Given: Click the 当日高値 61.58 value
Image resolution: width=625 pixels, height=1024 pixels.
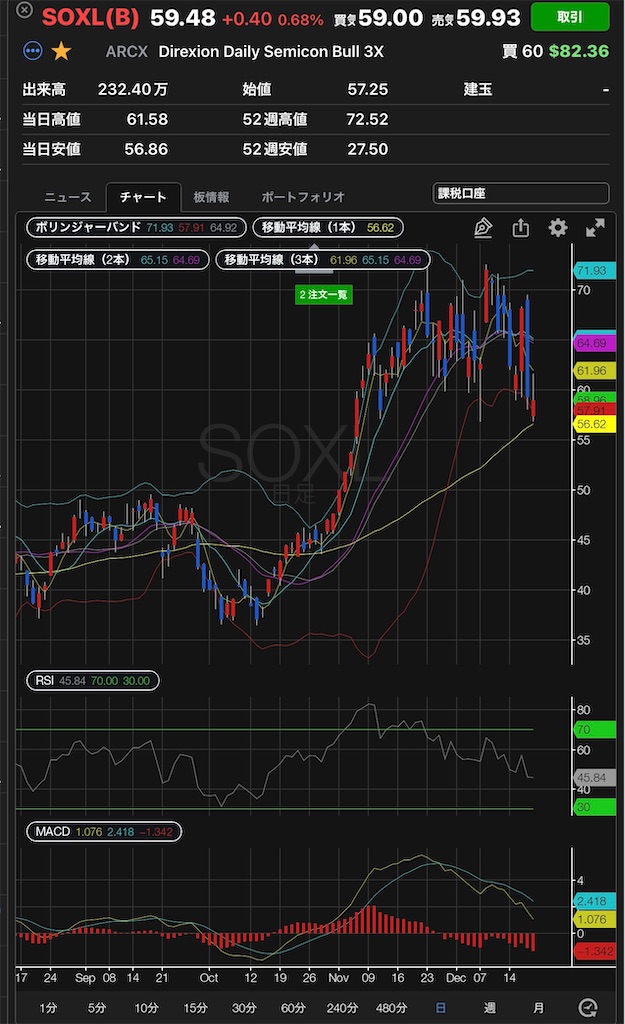Looking at the screenshot, I should 147,120.
